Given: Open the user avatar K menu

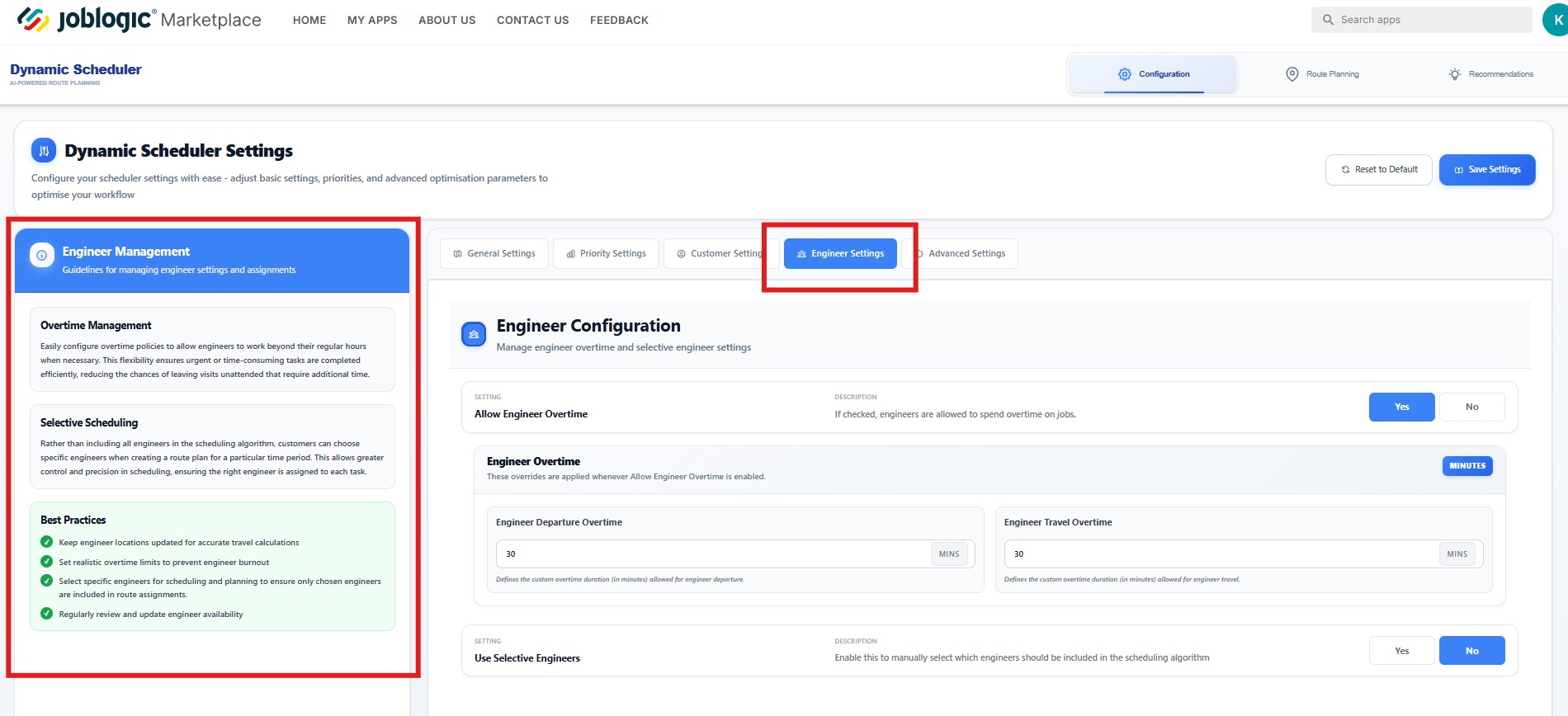Looking at the screenshot, I should [x=1556, y=20].
